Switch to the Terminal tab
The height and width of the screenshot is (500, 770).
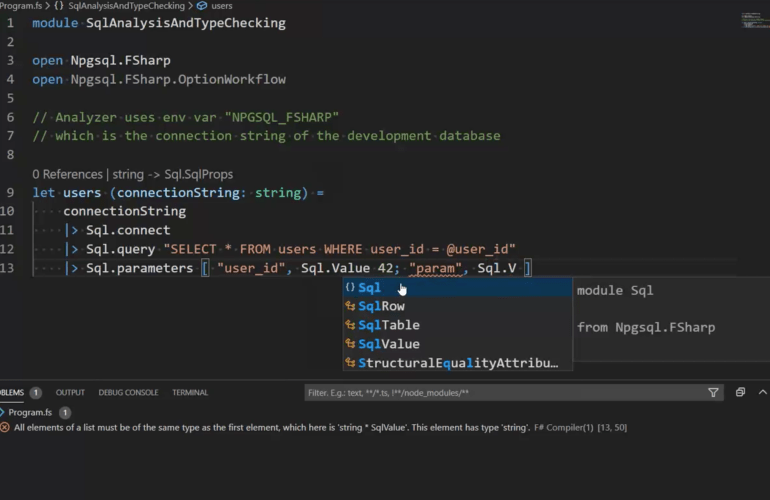190,393
